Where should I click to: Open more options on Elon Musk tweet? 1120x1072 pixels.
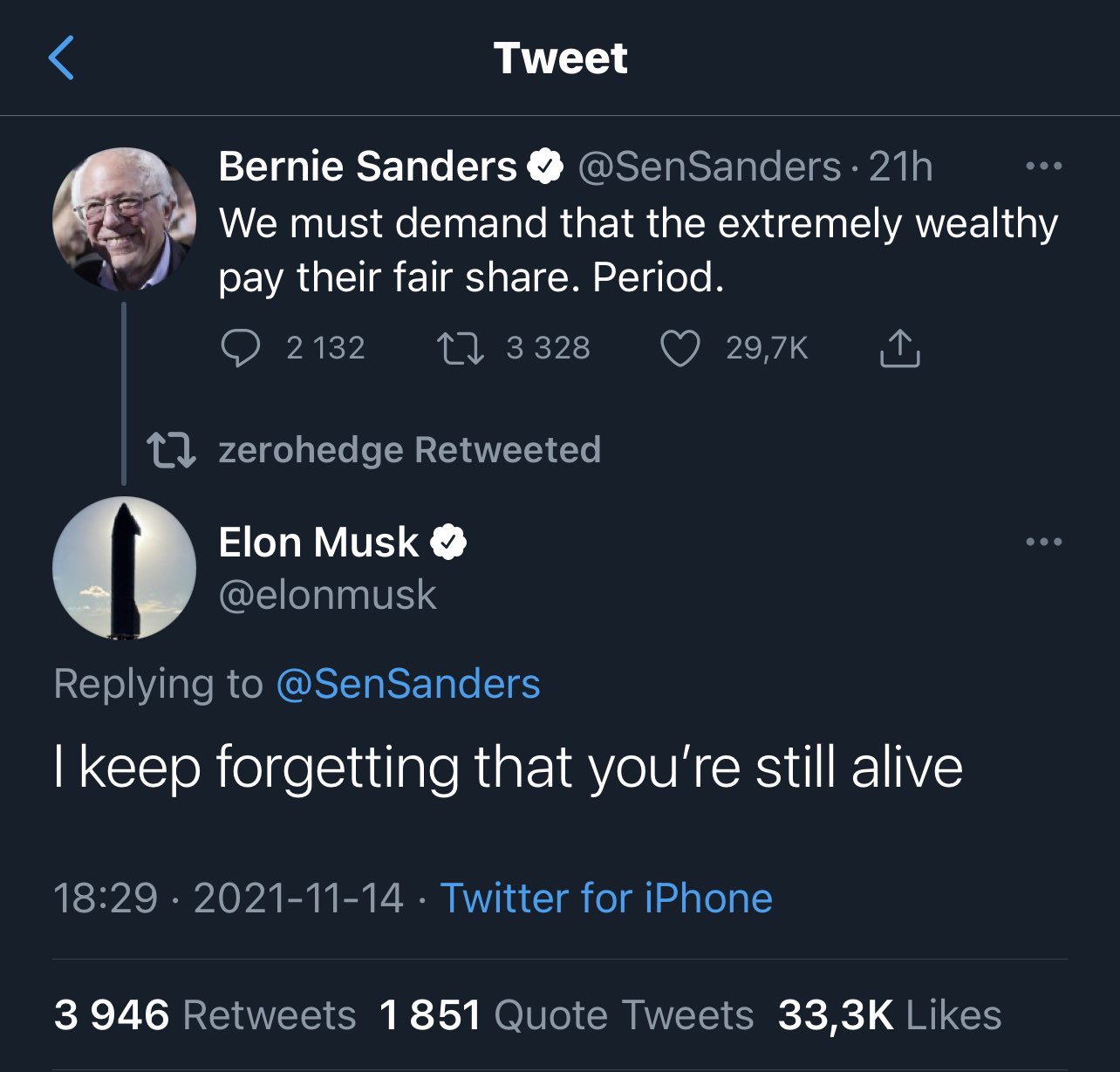(x=1044, y=542)
